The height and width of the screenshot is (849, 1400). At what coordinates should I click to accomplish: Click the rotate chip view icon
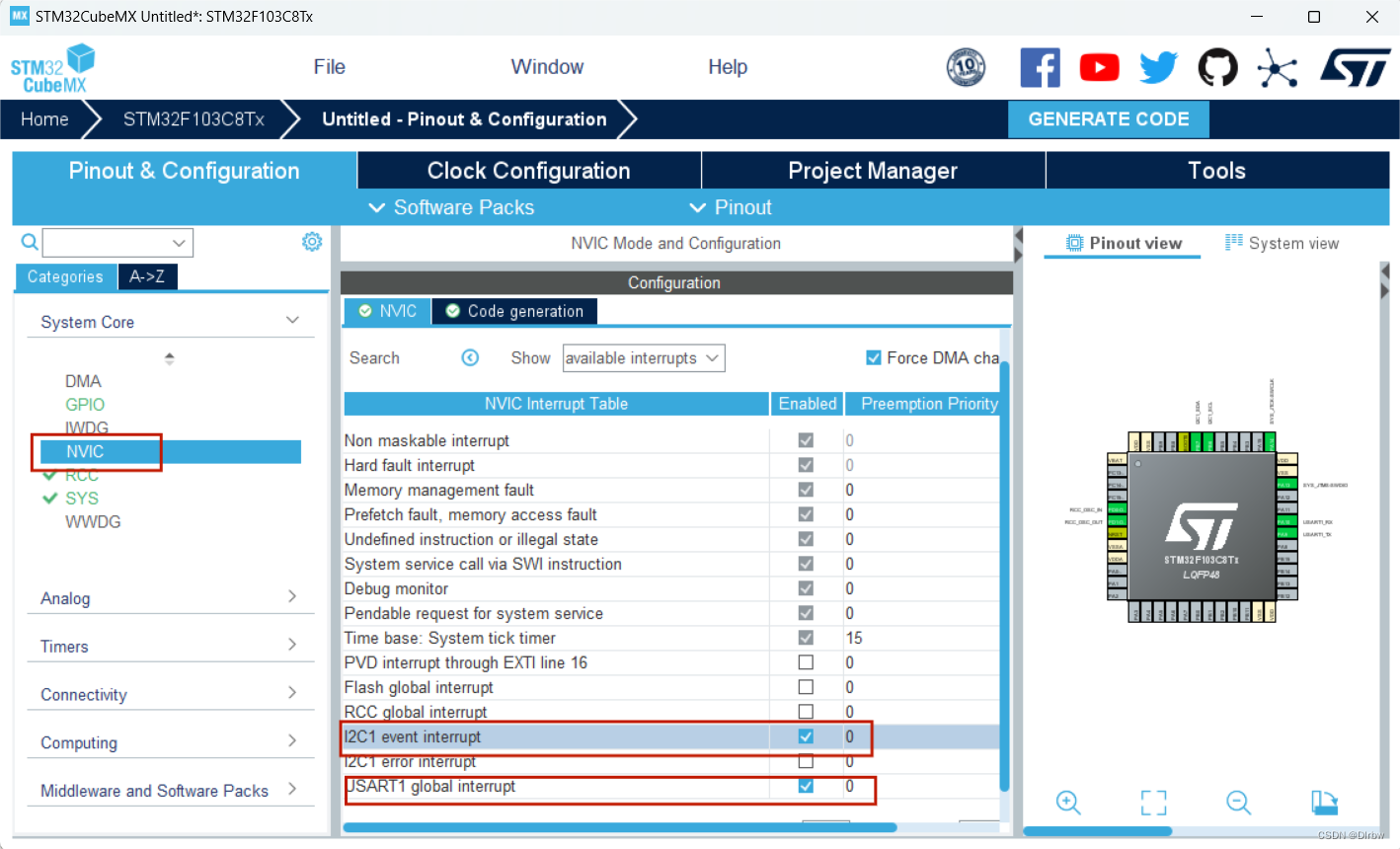[1324, 802]
